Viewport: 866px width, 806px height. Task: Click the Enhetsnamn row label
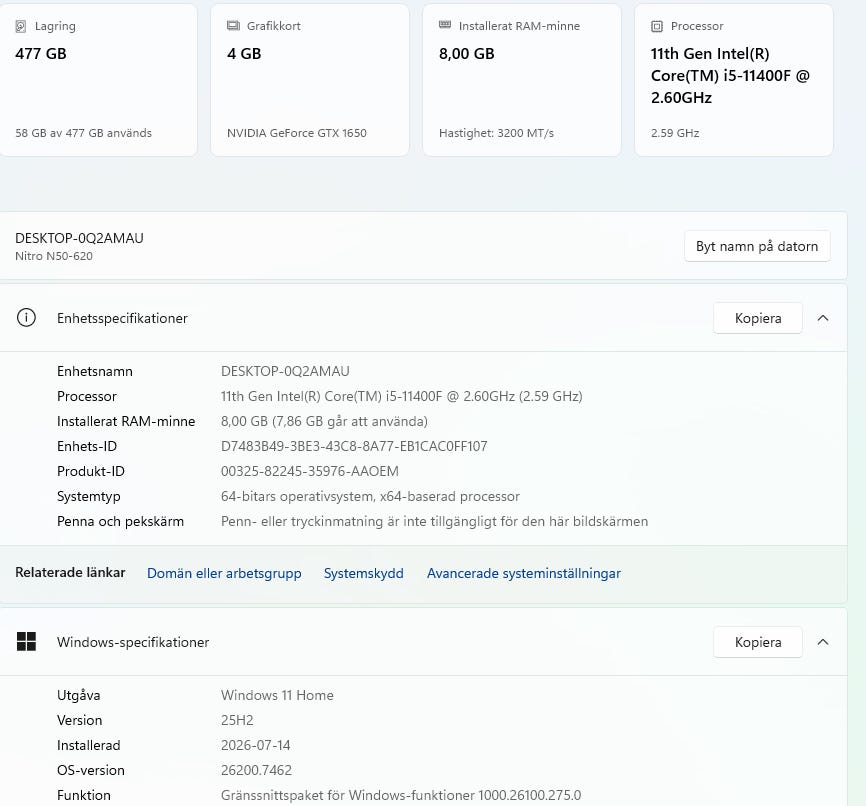[x=94, y=371]
